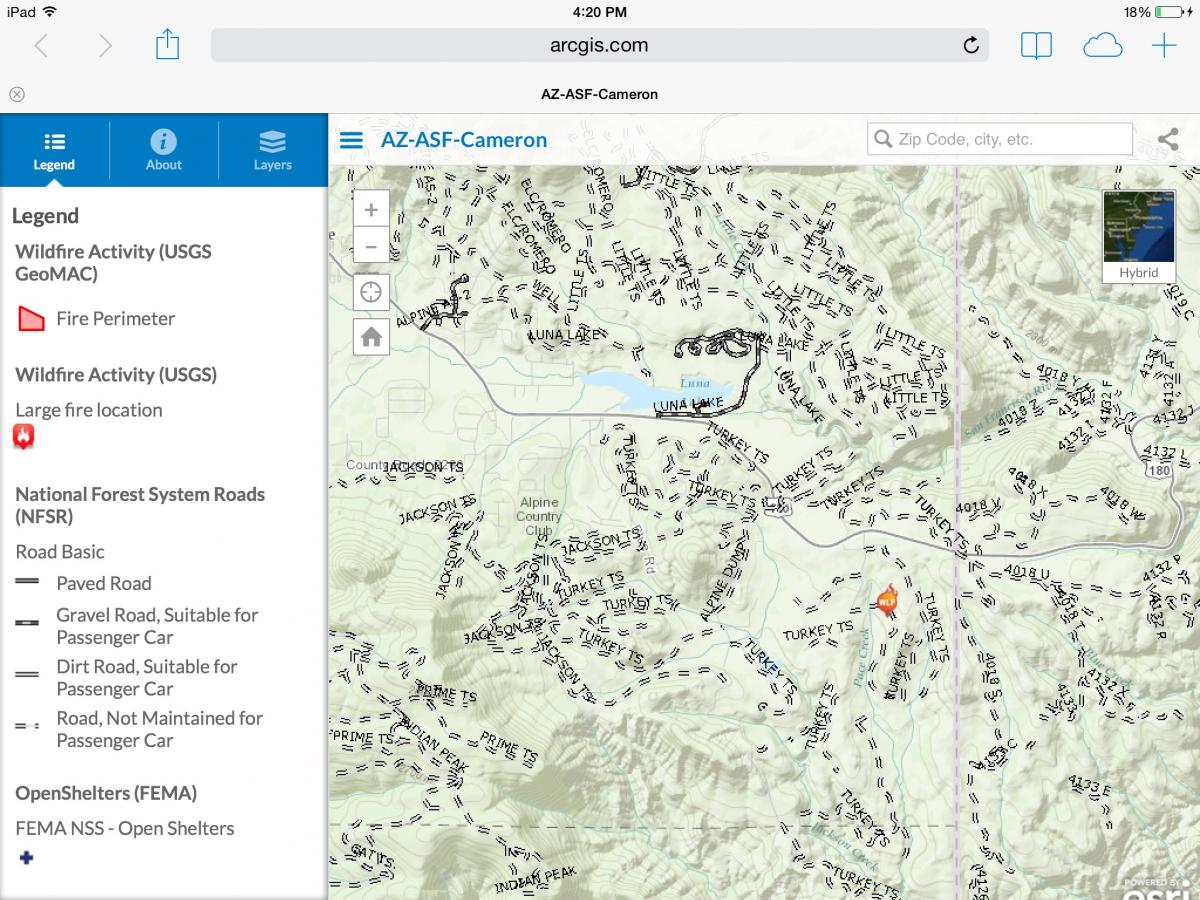Select the Fire Perimeter legend label

pos(116,319)
